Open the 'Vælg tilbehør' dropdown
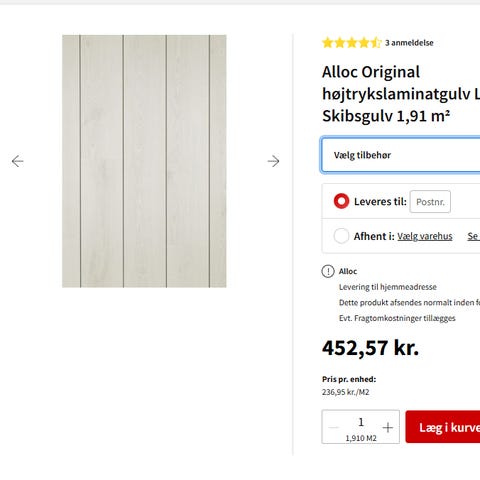Image resolution: width=480 pixels, height=480 pixels. (401, 155)
